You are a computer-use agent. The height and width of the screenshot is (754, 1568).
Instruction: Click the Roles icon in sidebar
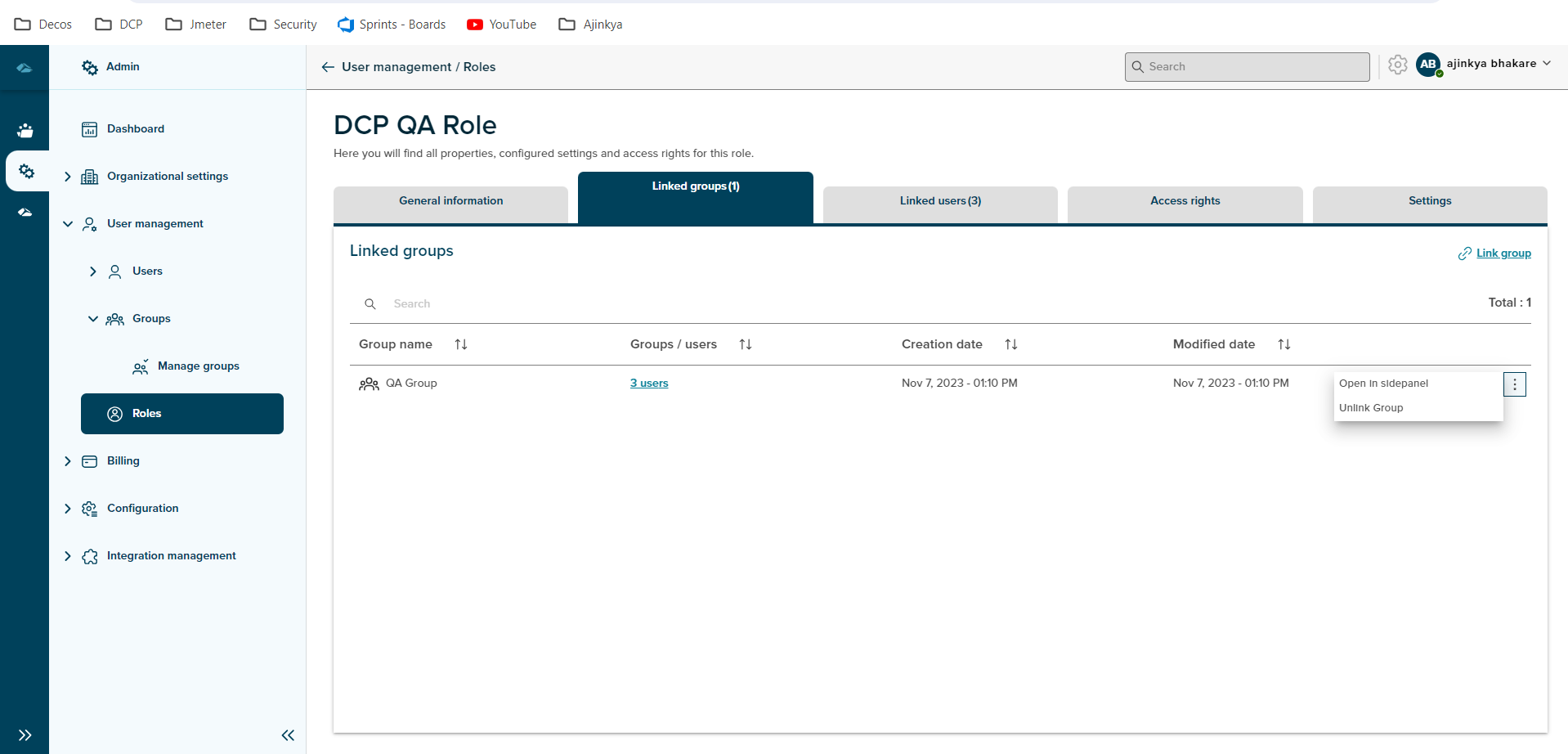coord(114,414)
